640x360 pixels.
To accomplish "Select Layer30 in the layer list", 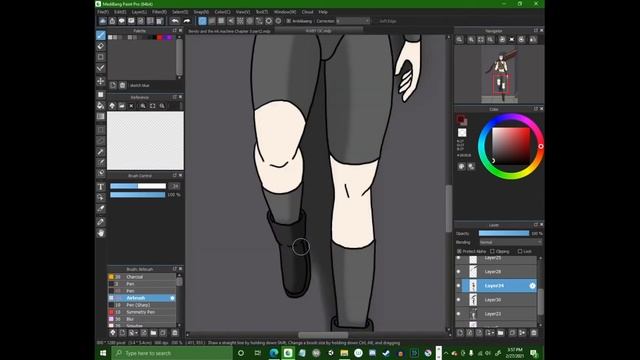I will pos(499,300).
